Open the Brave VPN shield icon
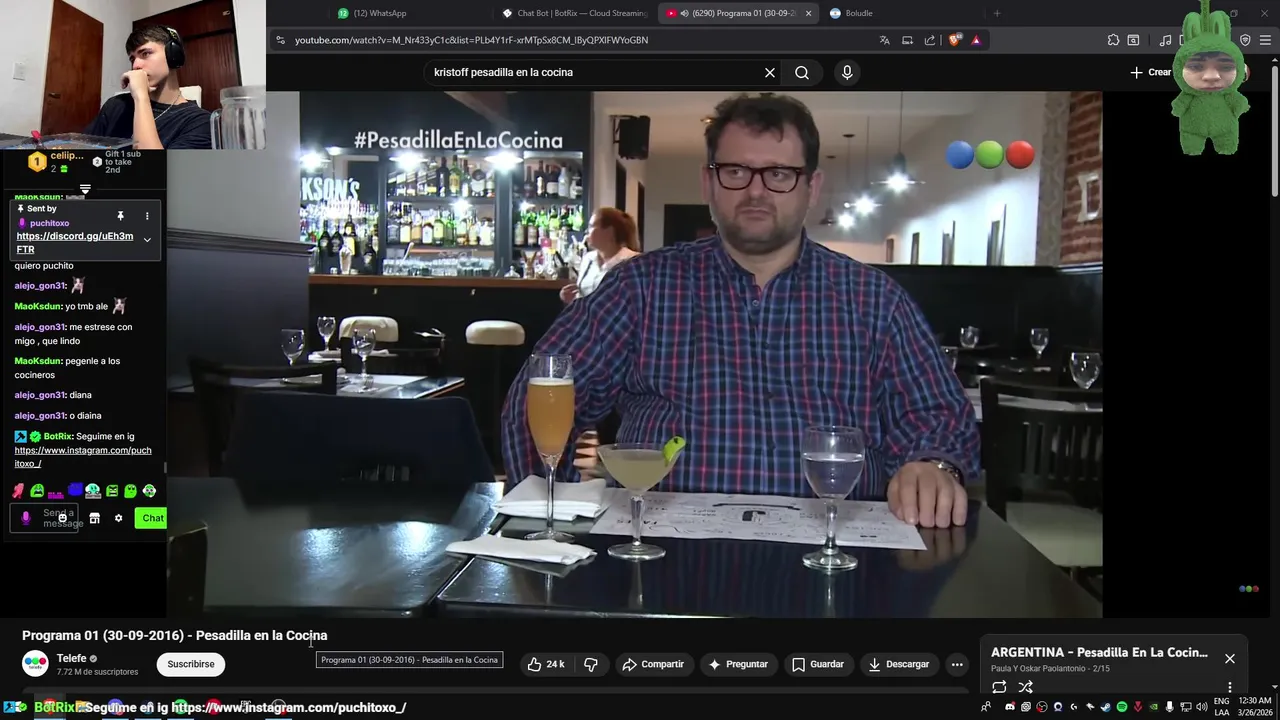The height and width of the screenshot is (720, 1280). (x=1245, y=40)
